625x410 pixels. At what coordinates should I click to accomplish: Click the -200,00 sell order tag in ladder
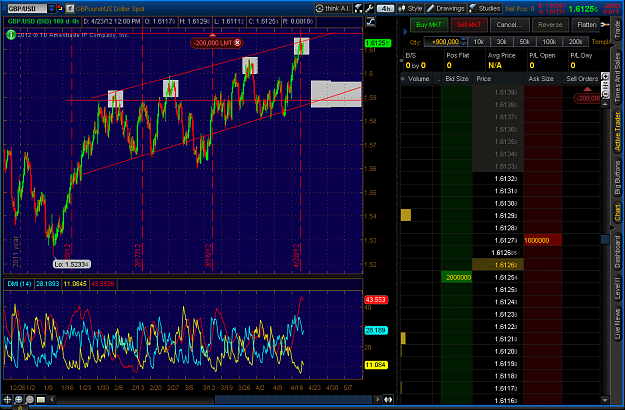[x=587, y=98]
